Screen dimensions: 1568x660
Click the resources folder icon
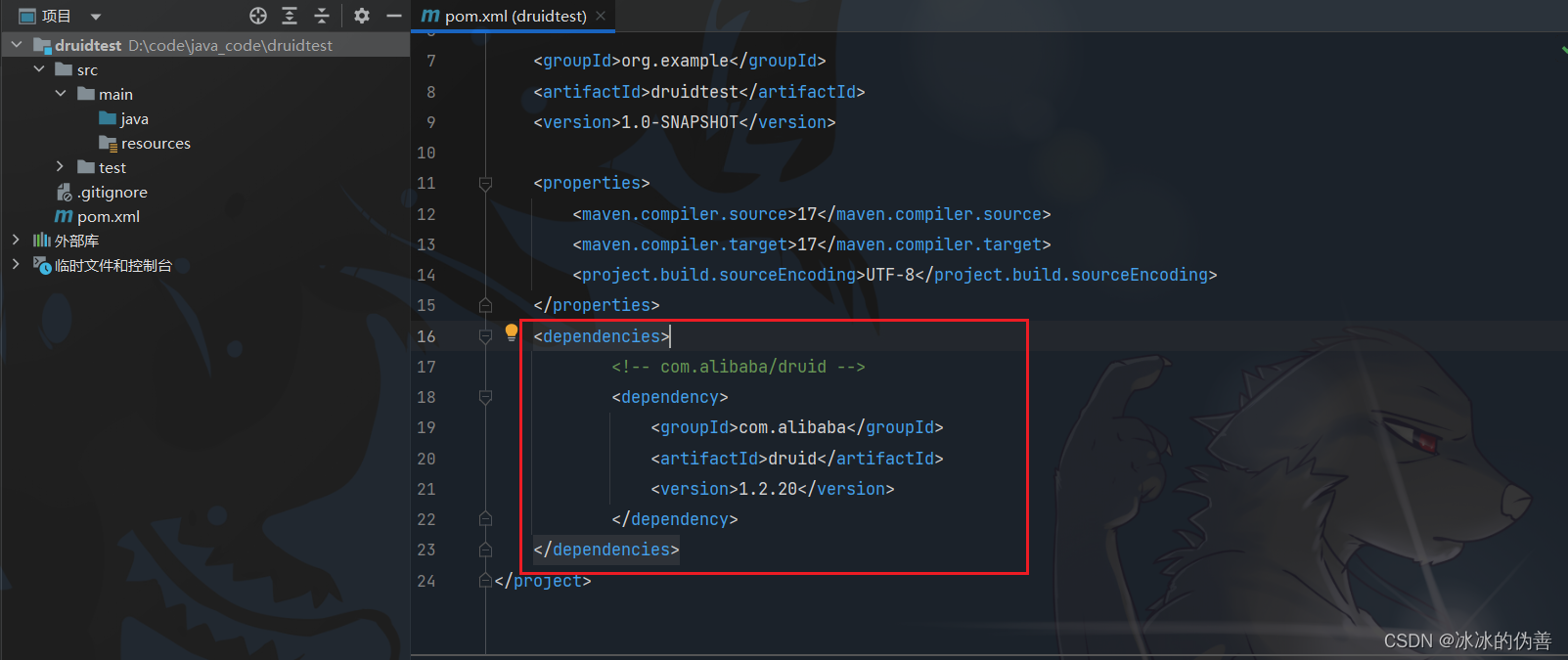[109, 144]
